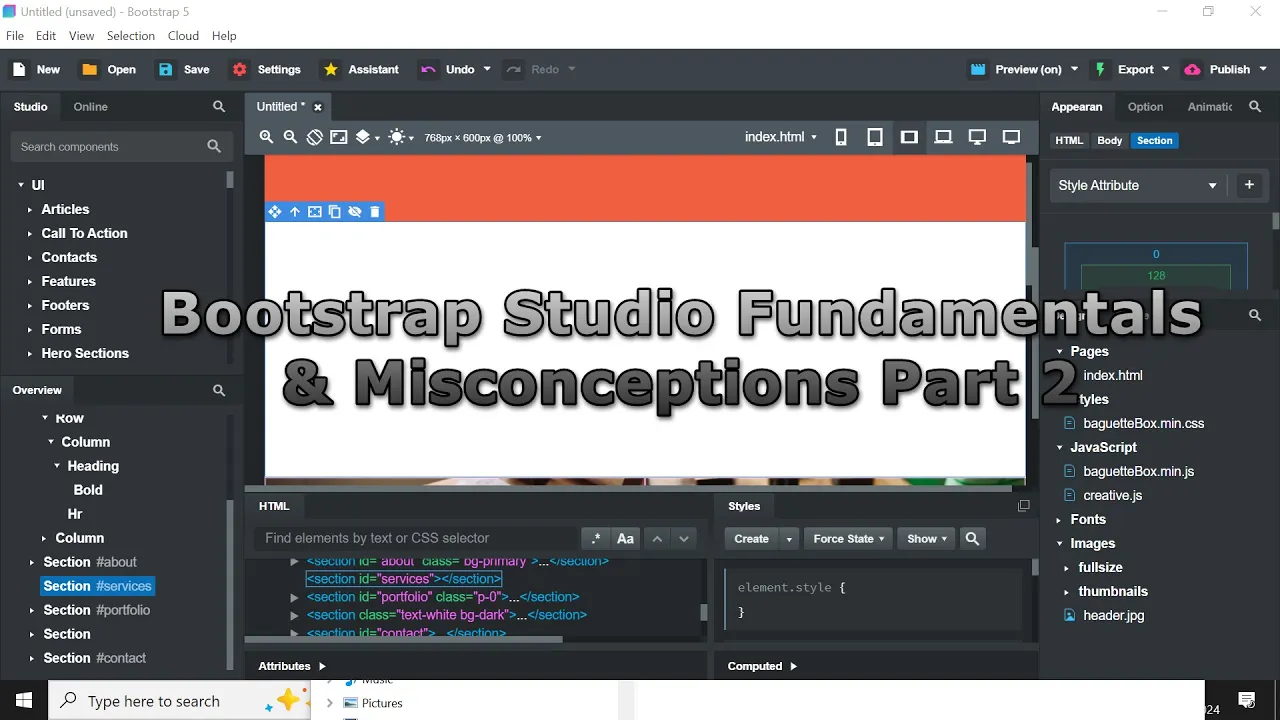The width and height of the screenshot is (1280, 720).
Task: Click the duplicate icon on selected section
Action: click(x=335, y=212)
